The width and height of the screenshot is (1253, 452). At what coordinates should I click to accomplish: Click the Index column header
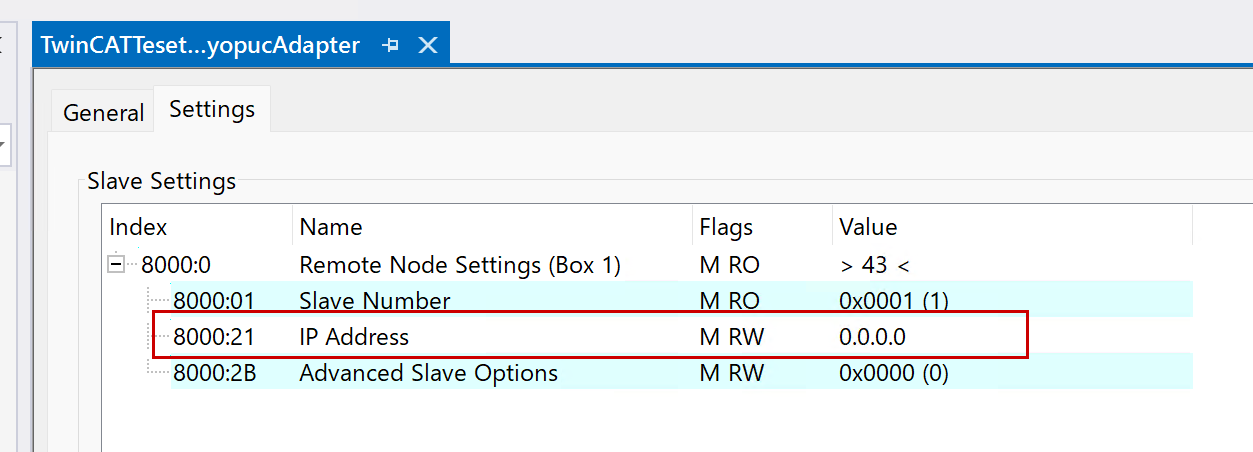tap(138, 227)
